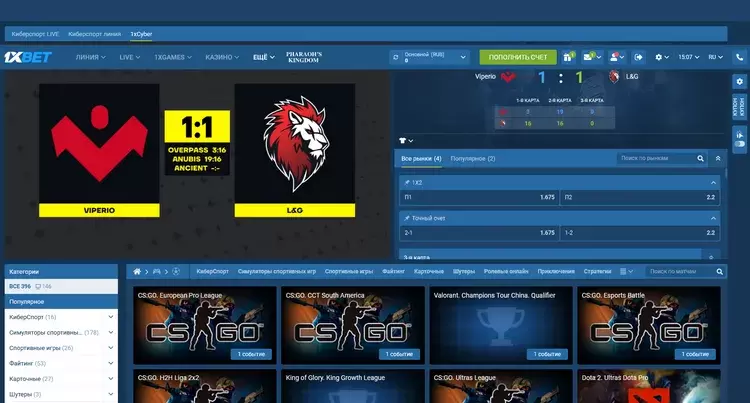
Task: Click the monitor live-count icon beside 146
Action: [x=38, y=286]
